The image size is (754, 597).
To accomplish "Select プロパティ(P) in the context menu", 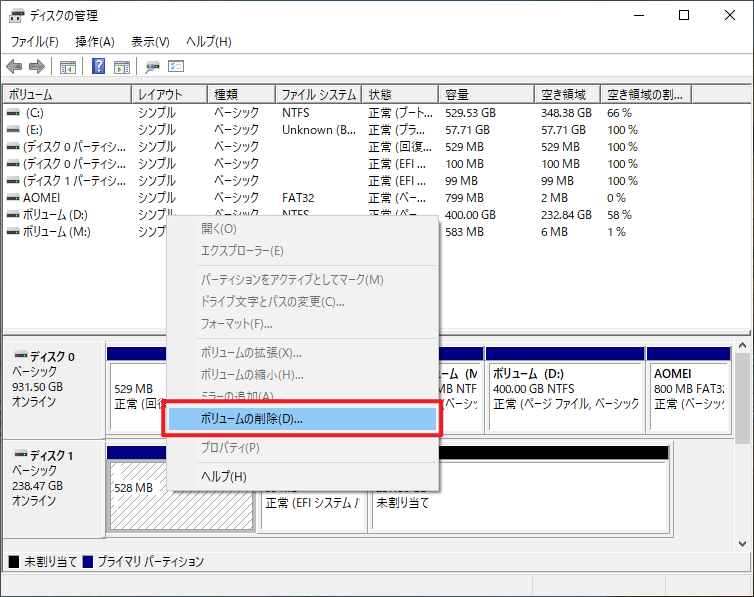I will coord(230,447).
